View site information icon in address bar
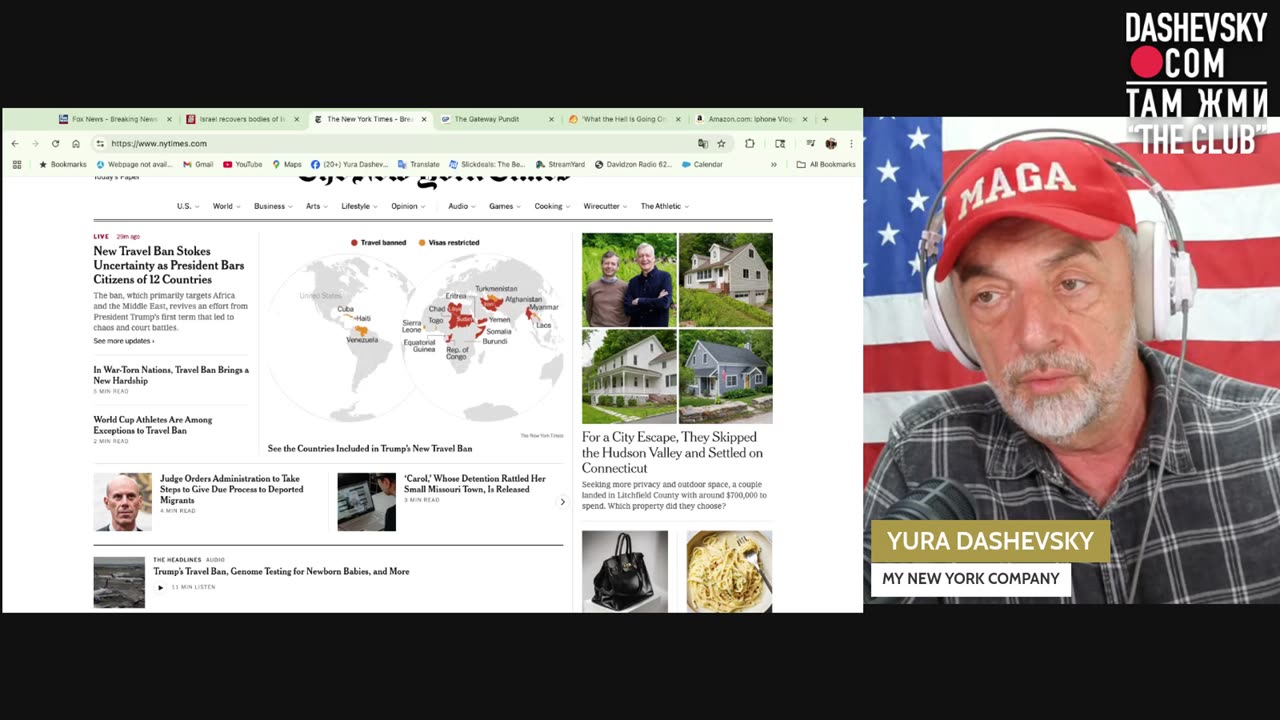The image size is (1280, 720). coord(100,144)
